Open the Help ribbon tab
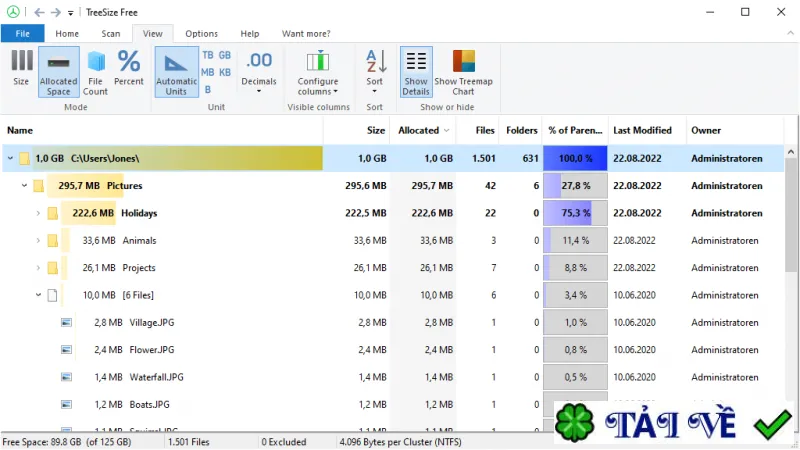This screenshot has height=450, width=800. tap(250, 34)
